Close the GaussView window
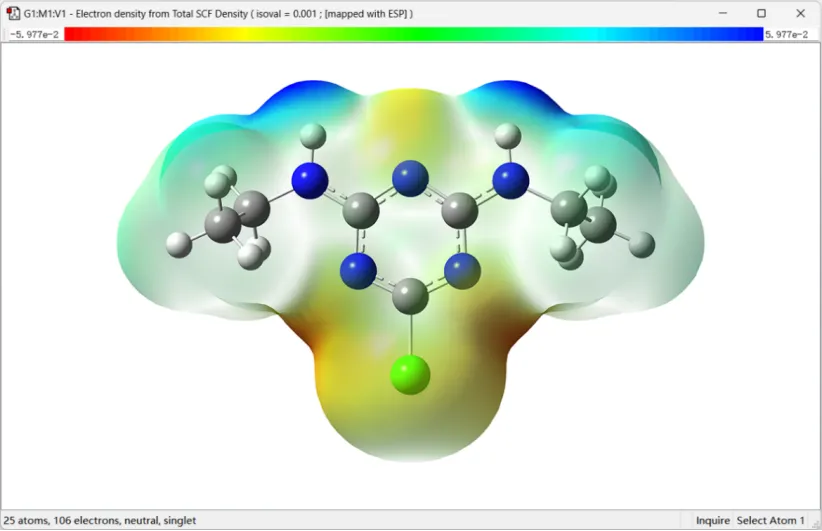 801,13
